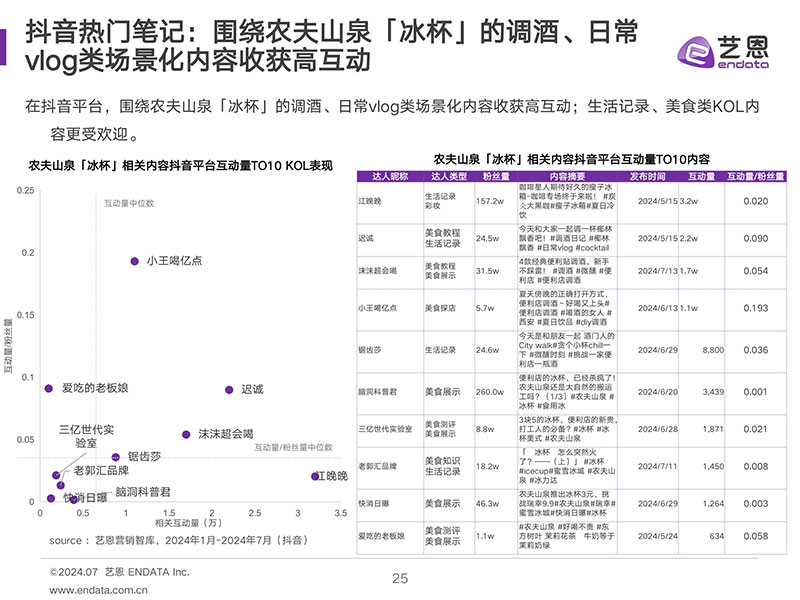Click the date 2024/5/24

(658, 536)
